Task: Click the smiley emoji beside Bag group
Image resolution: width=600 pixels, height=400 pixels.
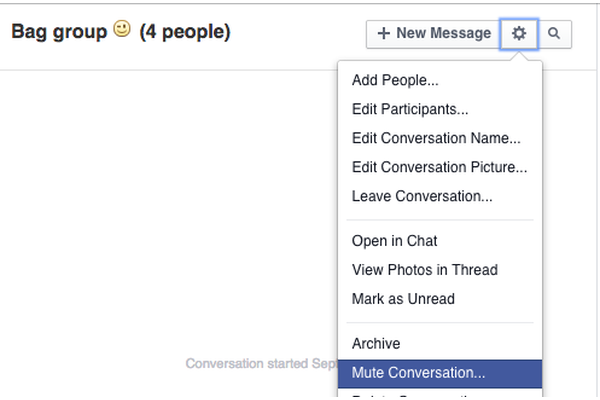Action: click(x=122, y=30)
